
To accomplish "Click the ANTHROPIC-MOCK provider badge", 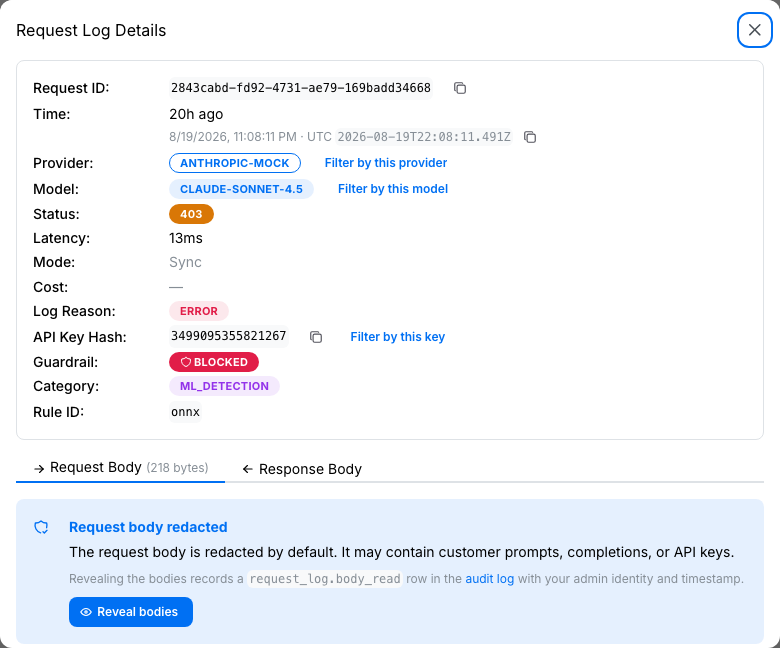I will point(235,163).
